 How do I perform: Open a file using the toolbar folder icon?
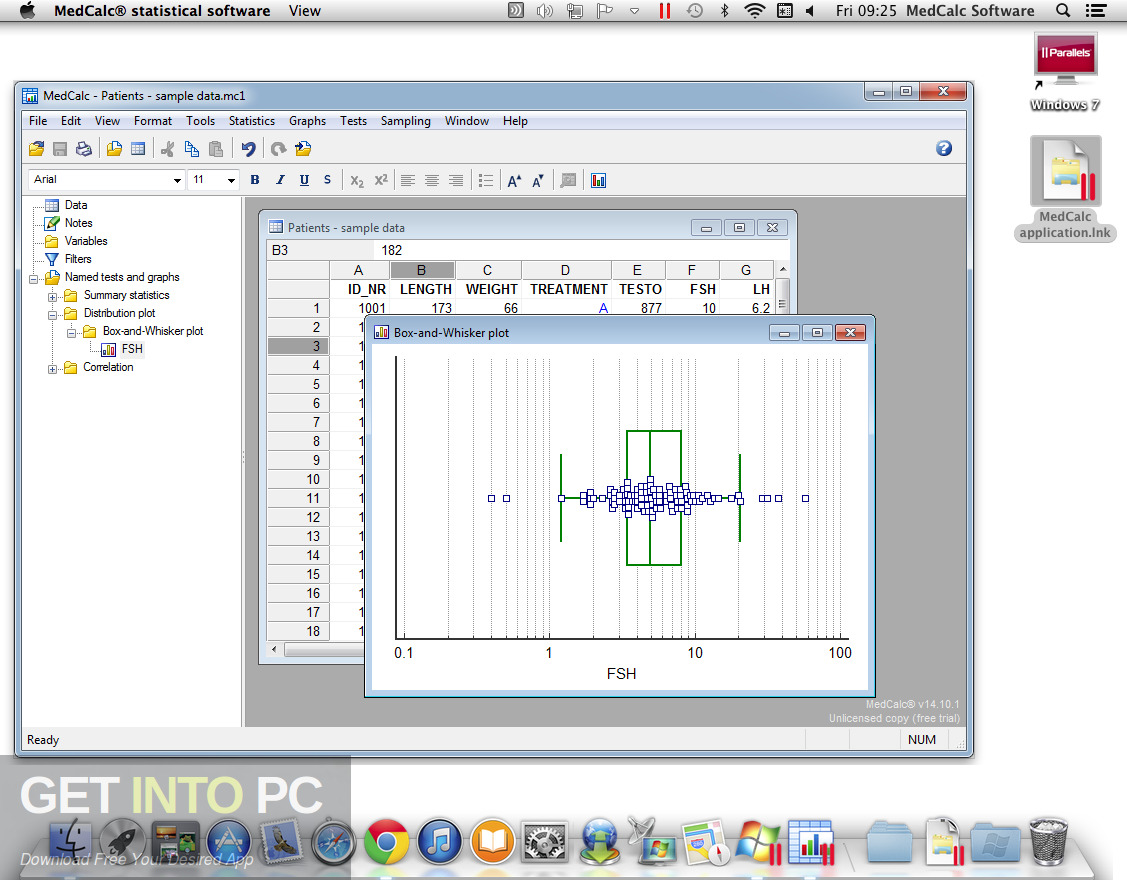36,149
